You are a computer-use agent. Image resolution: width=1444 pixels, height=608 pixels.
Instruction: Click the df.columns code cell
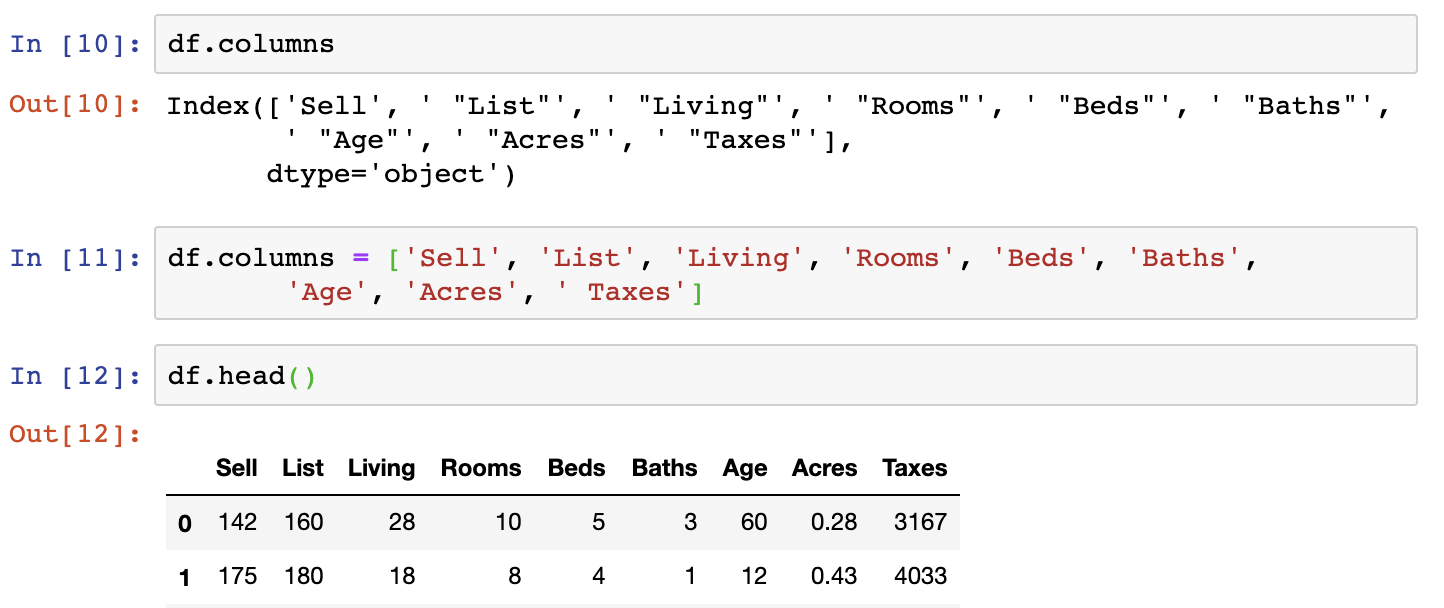tap(785, 44)
